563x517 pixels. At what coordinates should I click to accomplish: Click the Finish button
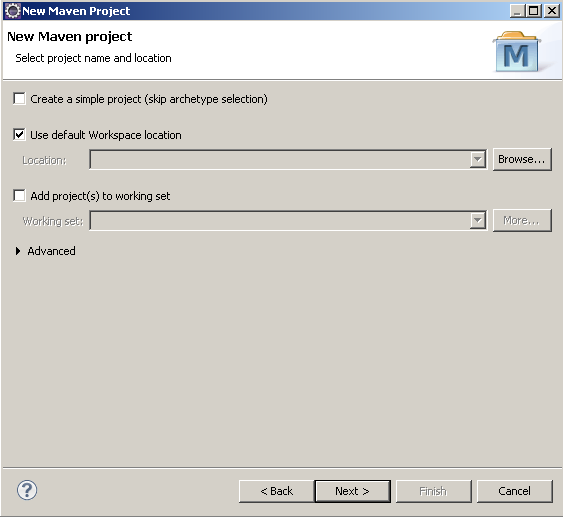[x=433, y=491]
